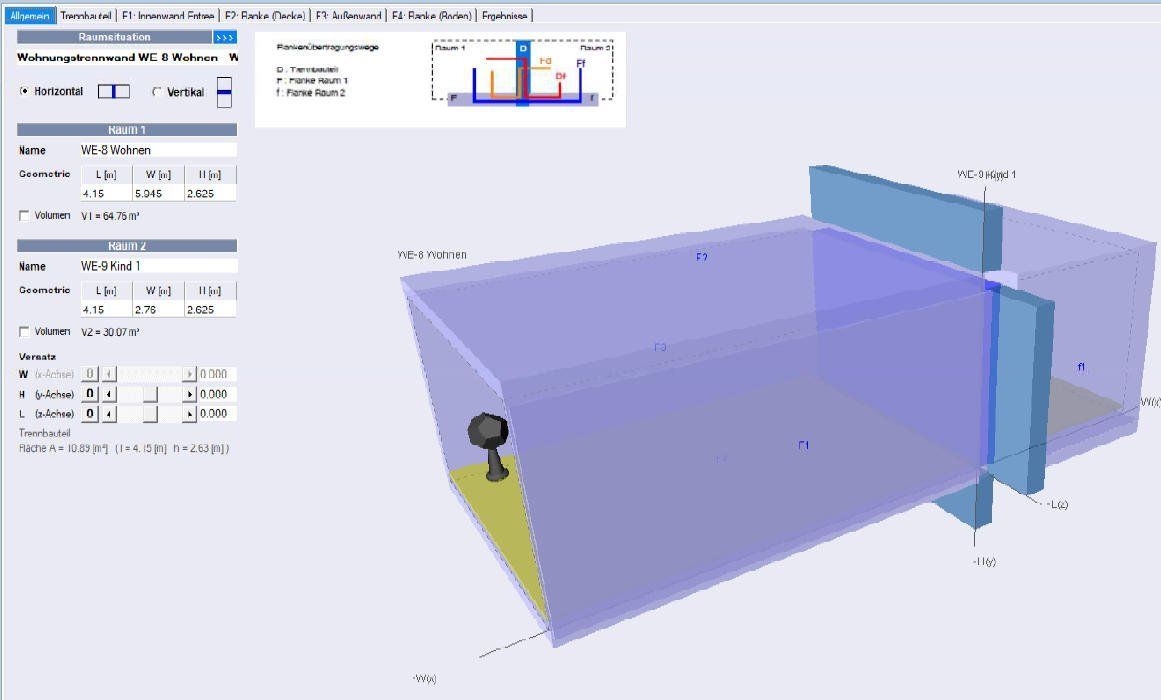The image size is (1161, 700).
Task: Select the F2 ceiling flank label
Action: click(x=700, y=257)
